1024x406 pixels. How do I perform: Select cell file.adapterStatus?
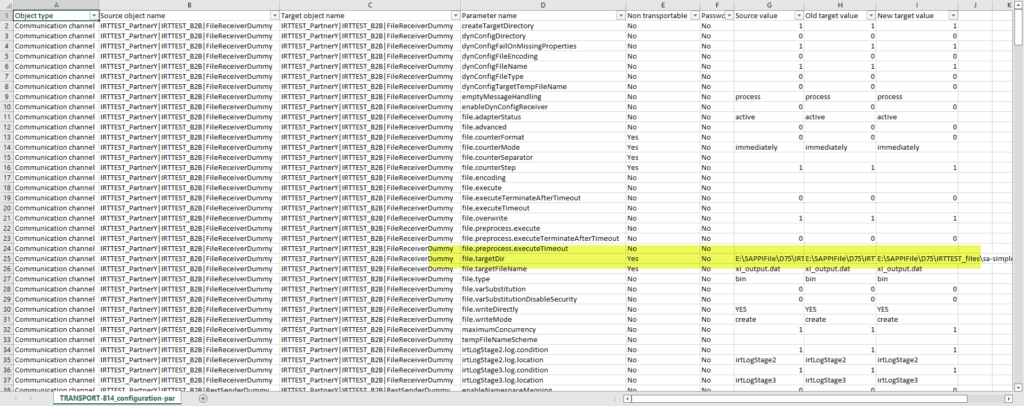(543, 117)
